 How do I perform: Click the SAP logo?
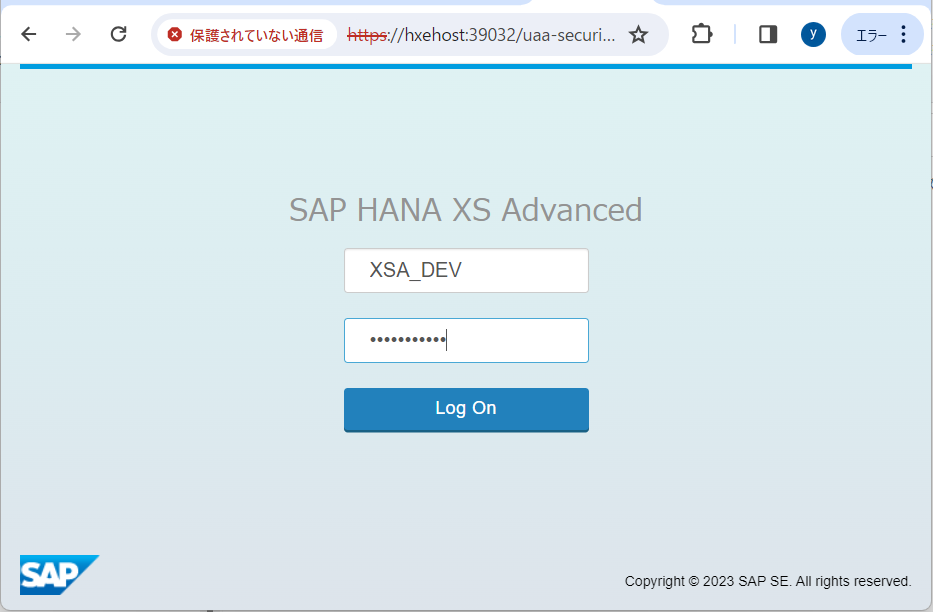tap(59, 575)
